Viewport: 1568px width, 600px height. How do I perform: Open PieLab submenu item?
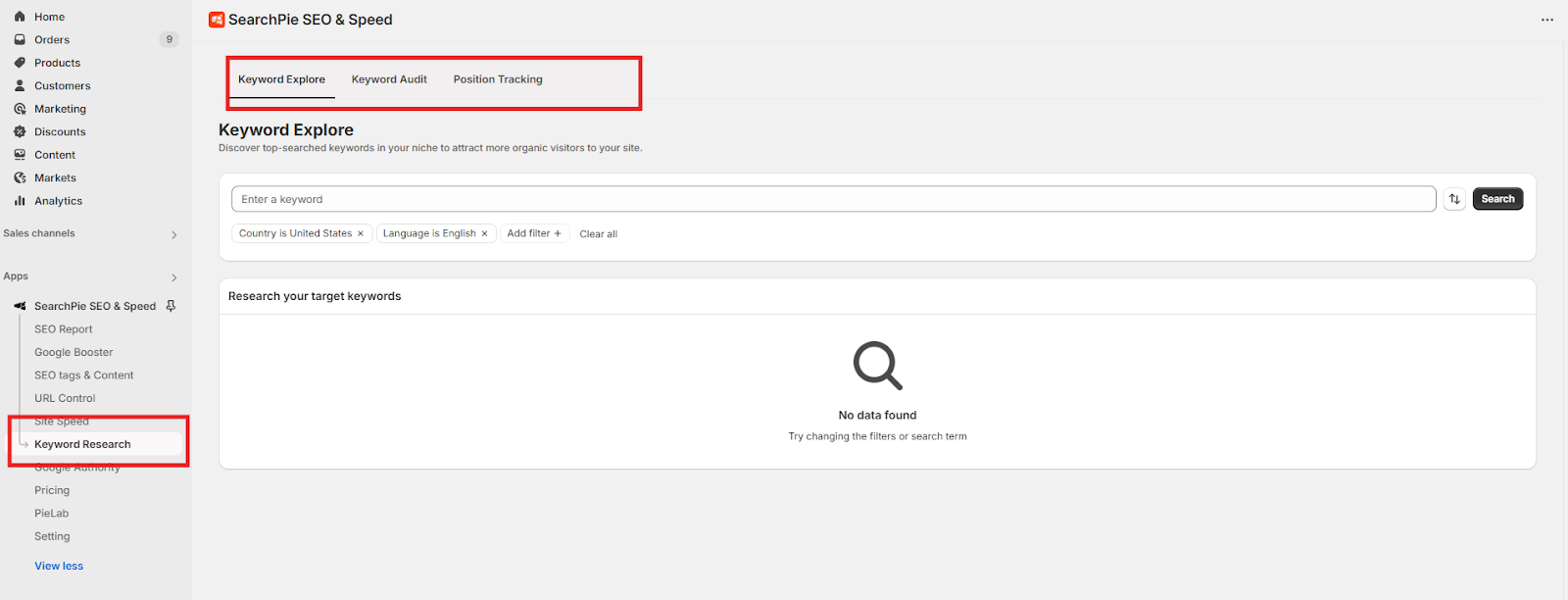tap(52, 514)
